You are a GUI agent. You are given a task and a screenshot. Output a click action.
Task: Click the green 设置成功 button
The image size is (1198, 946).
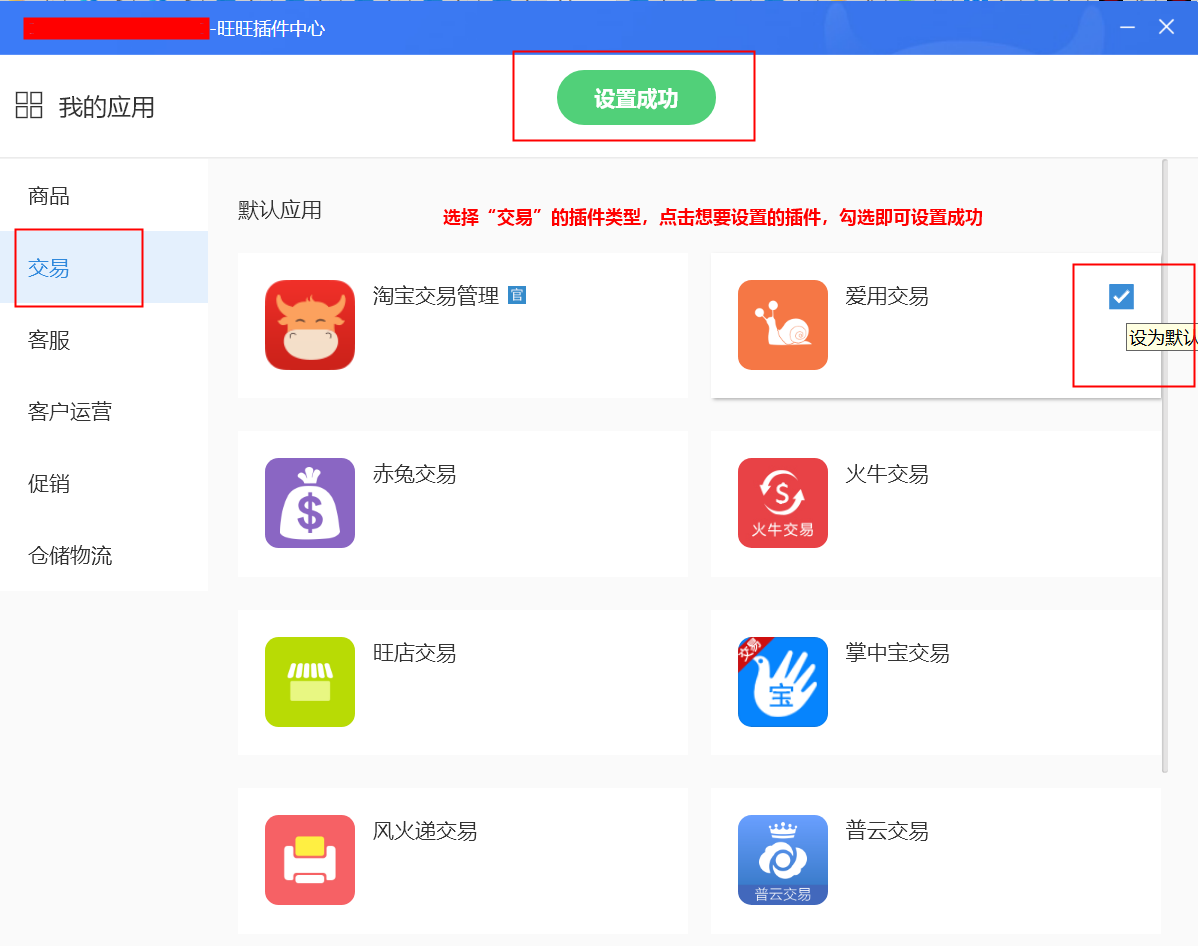tap(636, 98)
